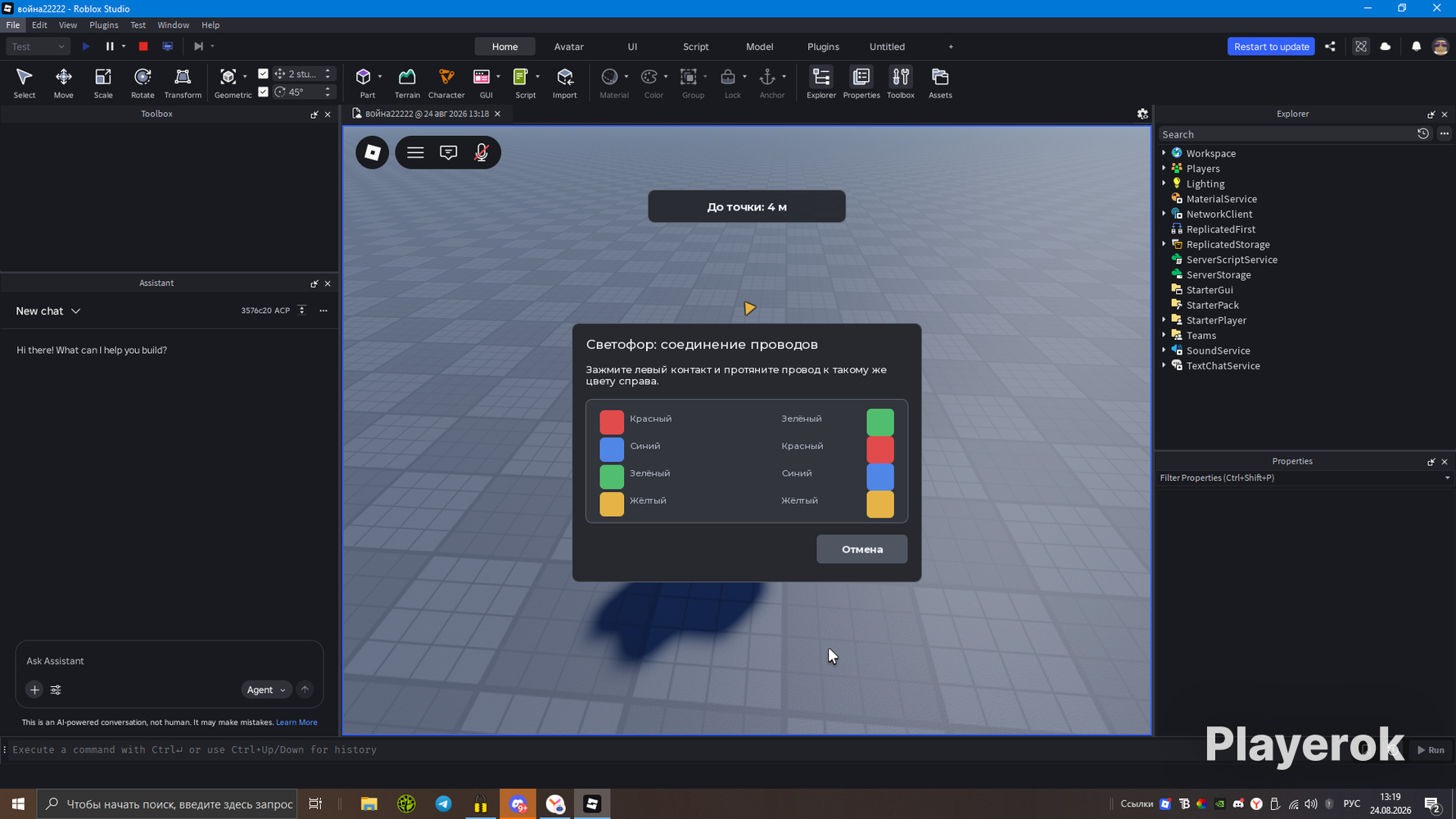Screen dimensions: 1456x819
Task: Expand the StarterPlayer node
Action: click(1164, 319)
